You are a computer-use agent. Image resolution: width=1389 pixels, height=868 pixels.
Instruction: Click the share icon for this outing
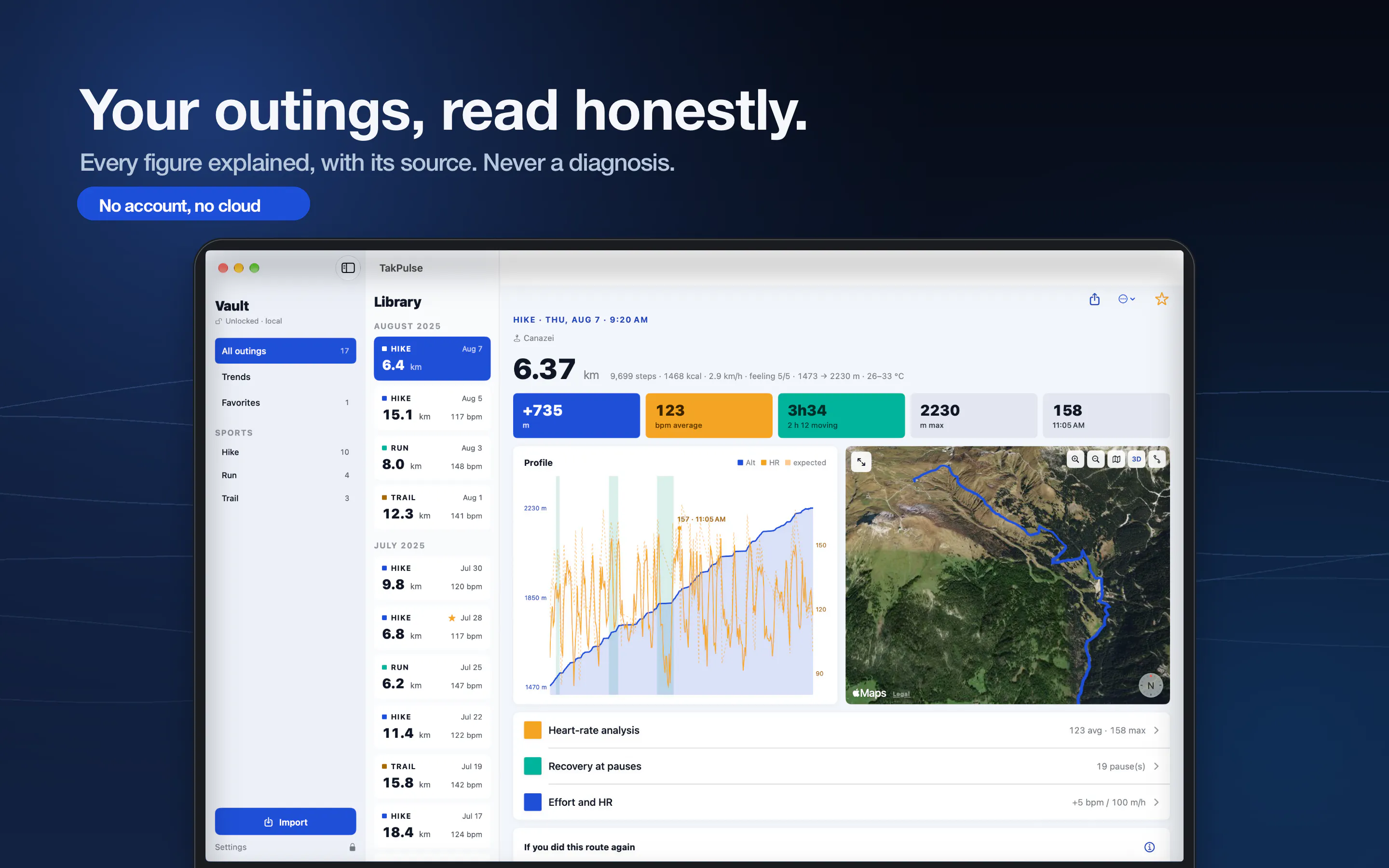[1094, 299]
